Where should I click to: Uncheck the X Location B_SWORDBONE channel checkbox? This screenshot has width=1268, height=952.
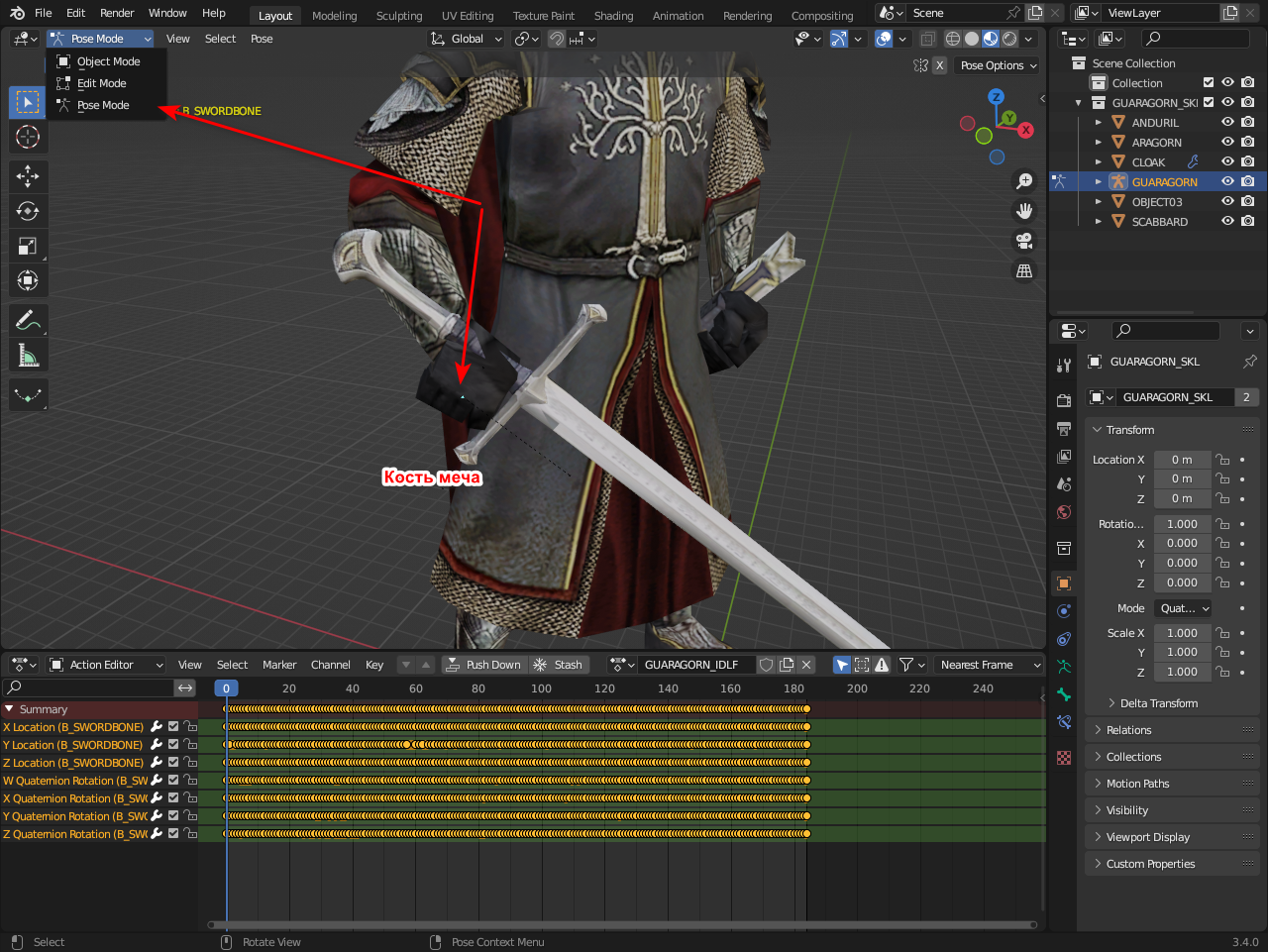(x=173, y=727)
